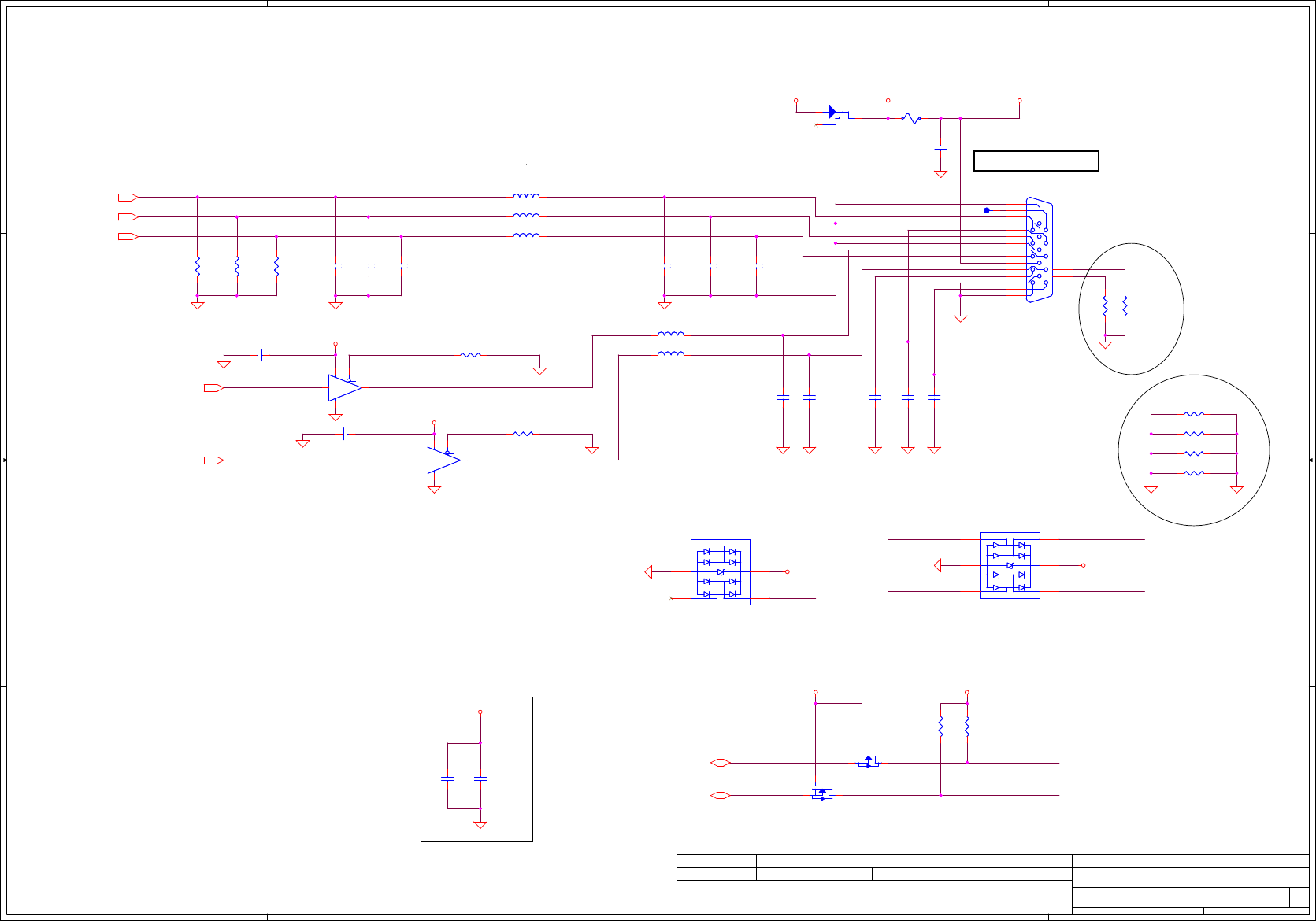Click the middle inductor of the three video-line inductors
Viewport: 1316px width, 921px height.
[526, 216]
